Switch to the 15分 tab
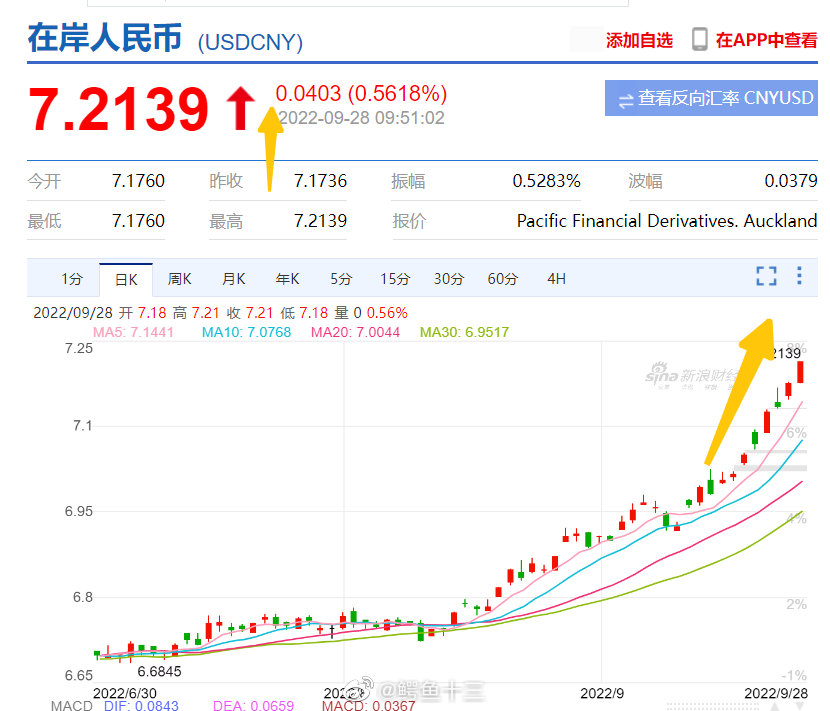 395,278
